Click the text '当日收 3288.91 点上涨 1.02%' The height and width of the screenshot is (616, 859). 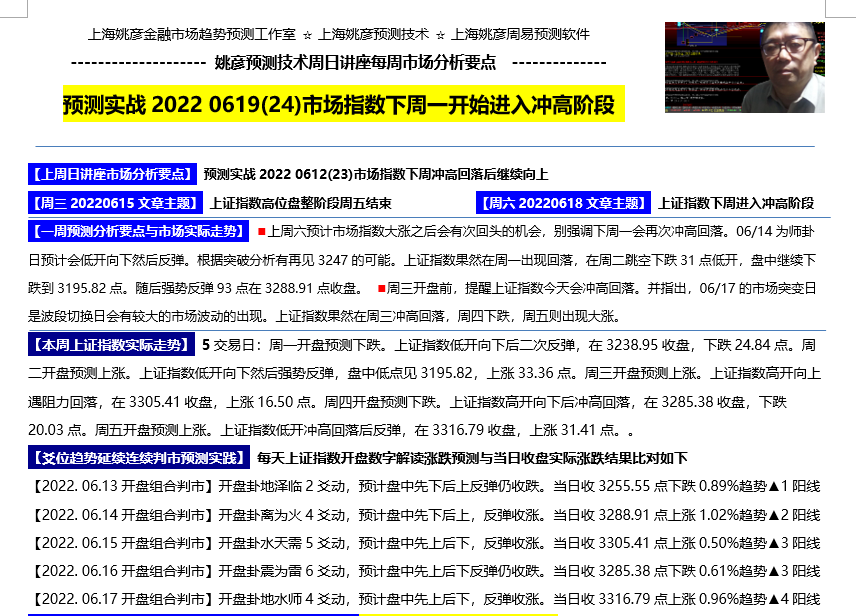[x=646, y=515]
